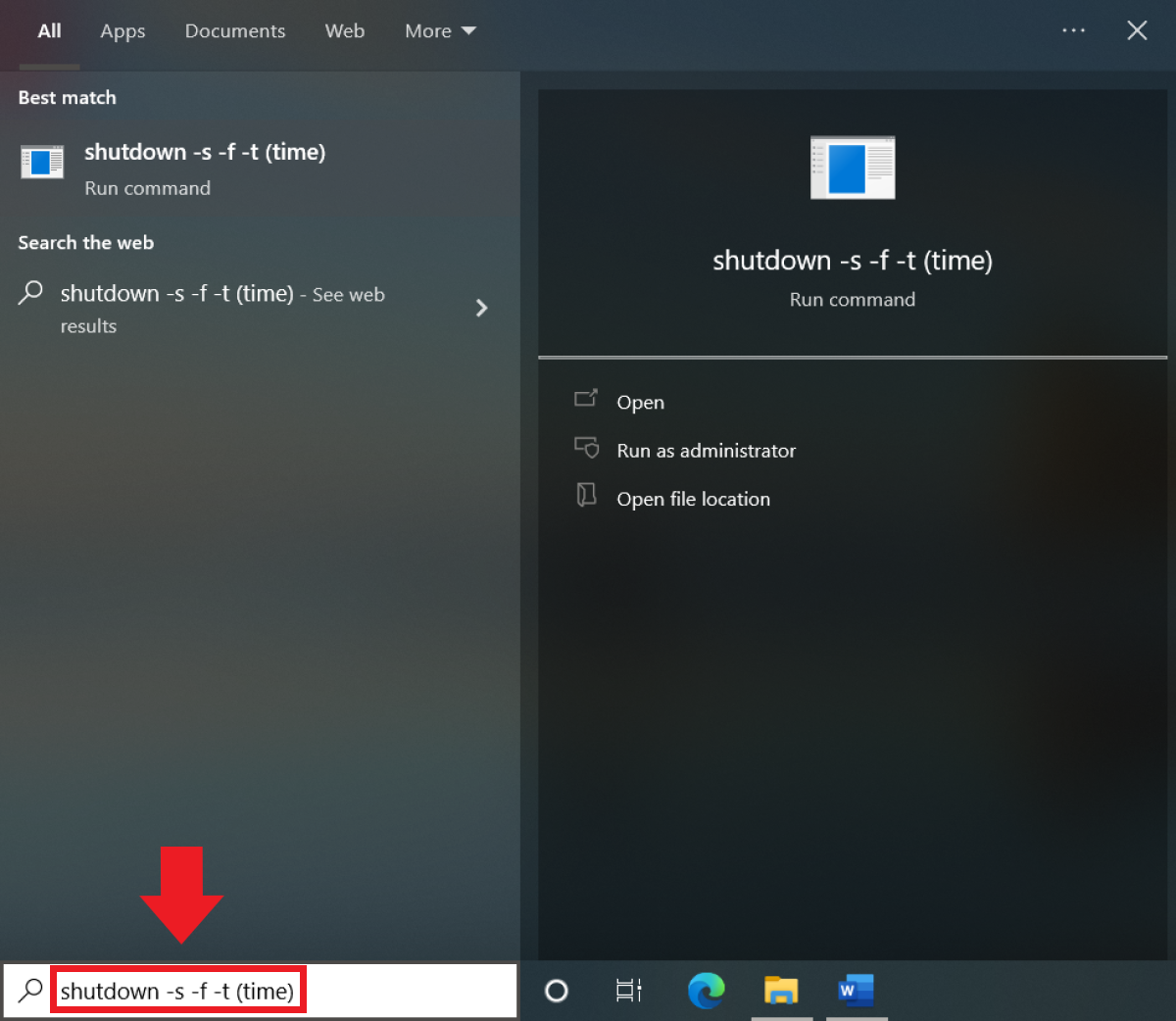Open Task View from the taskbar

(x=628, y=991)
